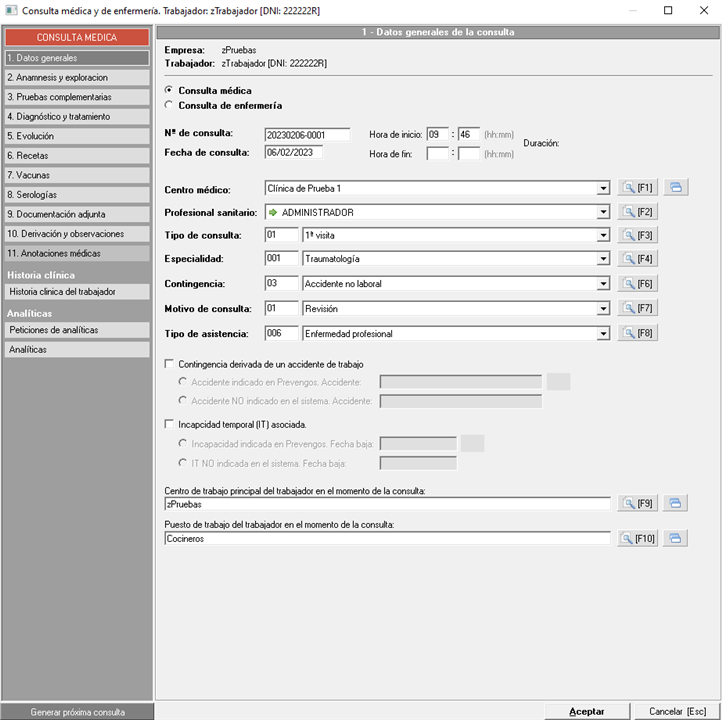Open the card icon beside Puesto de trabajo
Image resolution: width=722 pixels, height=720 pixels.
coord(675,539)
